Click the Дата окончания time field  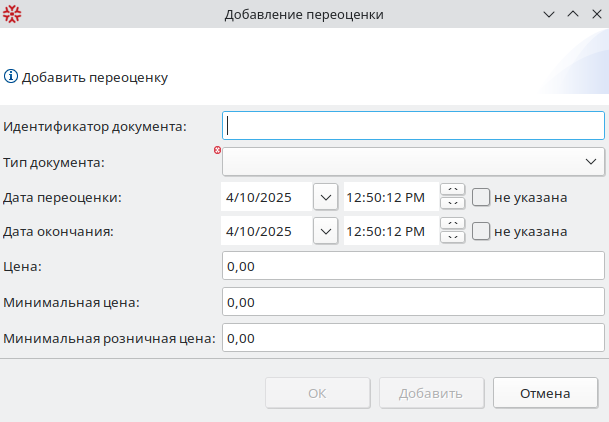pyautogui.click(x=390, y=231)
